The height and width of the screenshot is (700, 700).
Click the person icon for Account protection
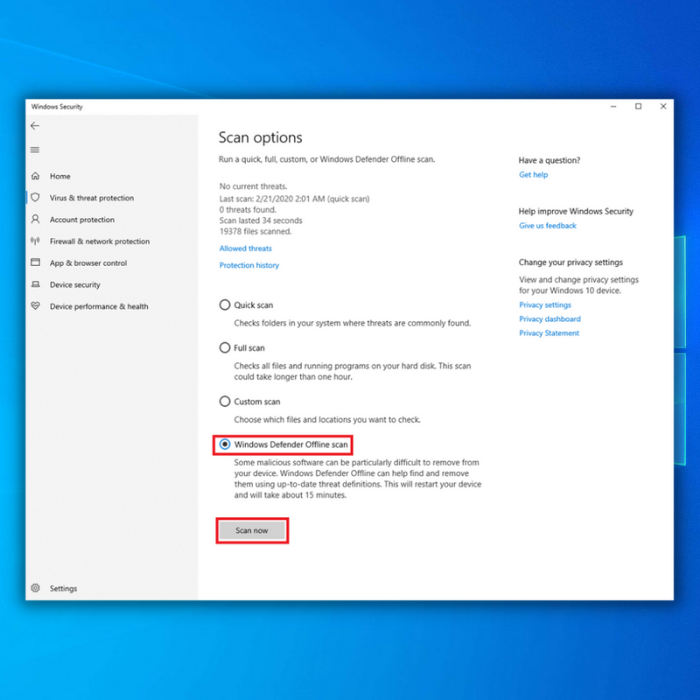tap(35, 219)
